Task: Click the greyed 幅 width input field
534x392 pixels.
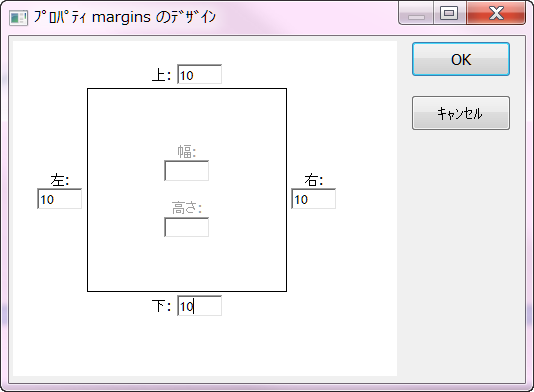Action: pyautogui.click(x=187, y=171)
